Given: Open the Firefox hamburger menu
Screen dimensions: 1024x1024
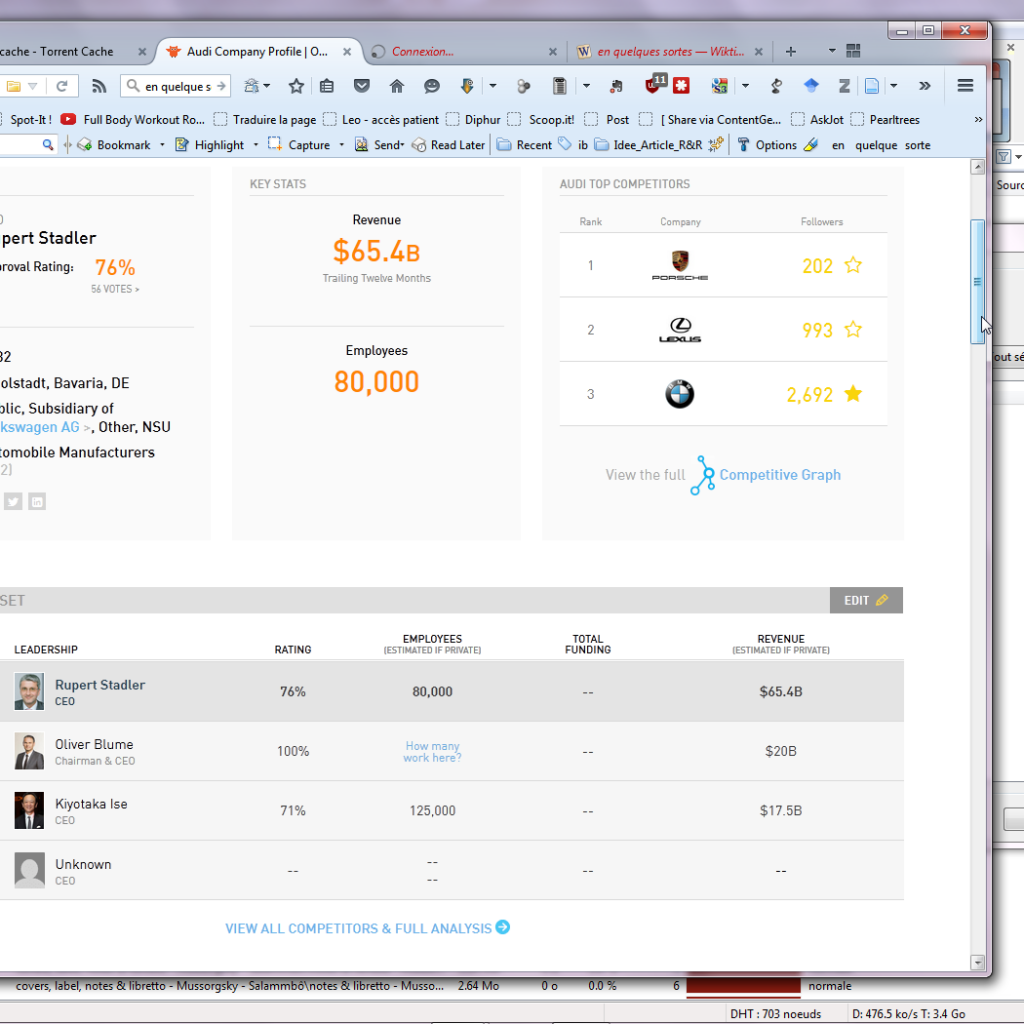Looking at the screenshot, I should click(965, 86).
